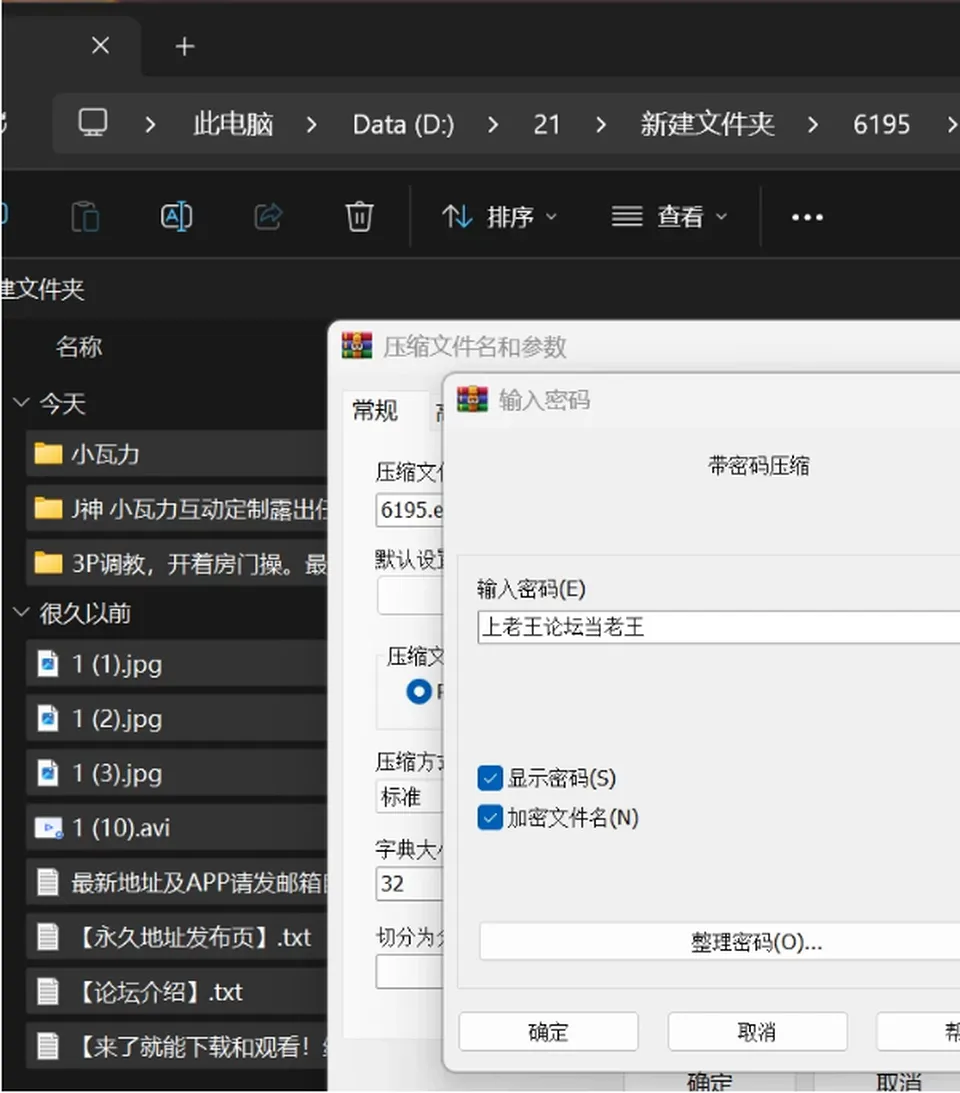Switch to the 常规 tab
Viewport: 960px width, 1093px height.
375,411
